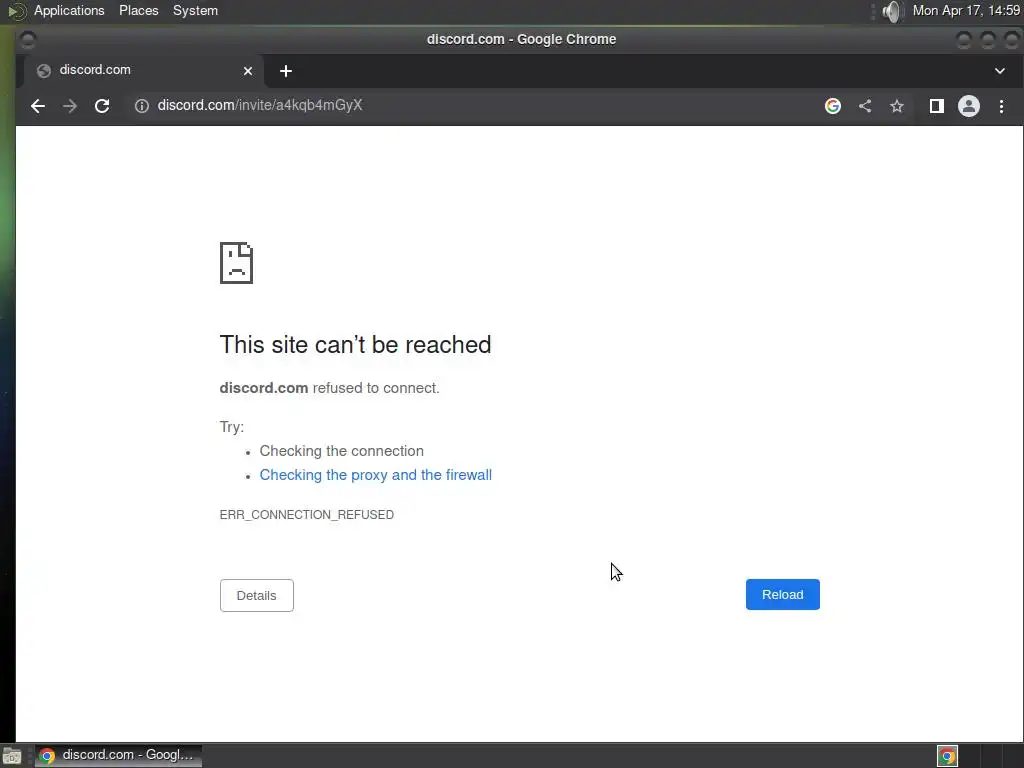This screenshot has height=768, width=1024.
Task: Click the date and time clock
Action: tap(966, 10)
